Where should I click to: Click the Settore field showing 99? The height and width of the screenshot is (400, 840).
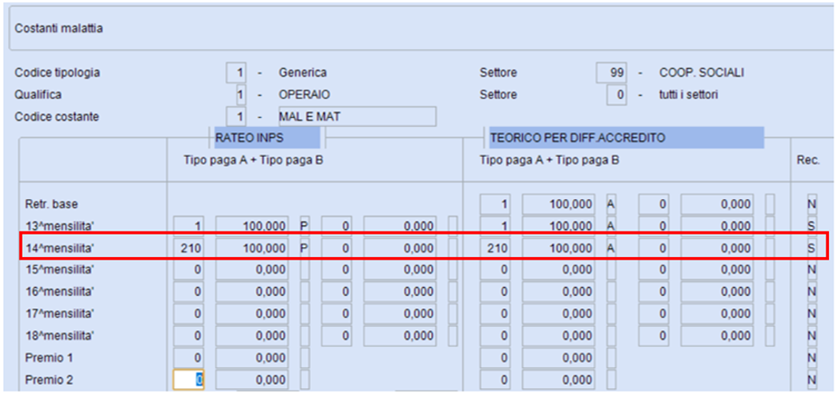click(611, 73)
